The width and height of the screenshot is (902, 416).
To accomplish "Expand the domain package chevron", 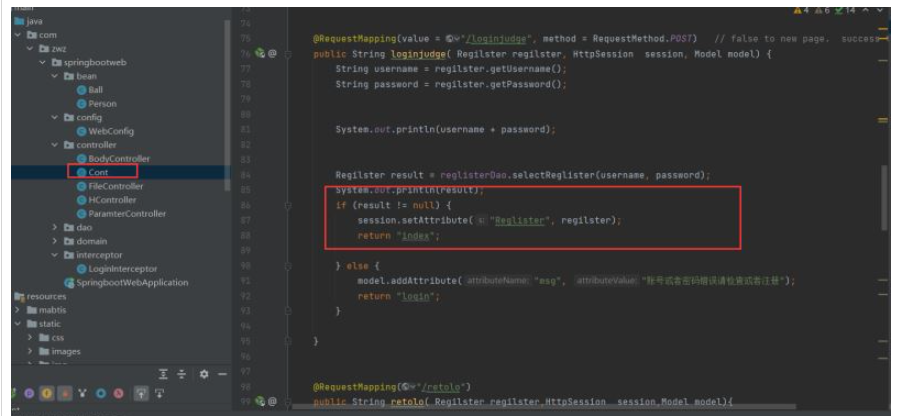I will pos(55,241).
